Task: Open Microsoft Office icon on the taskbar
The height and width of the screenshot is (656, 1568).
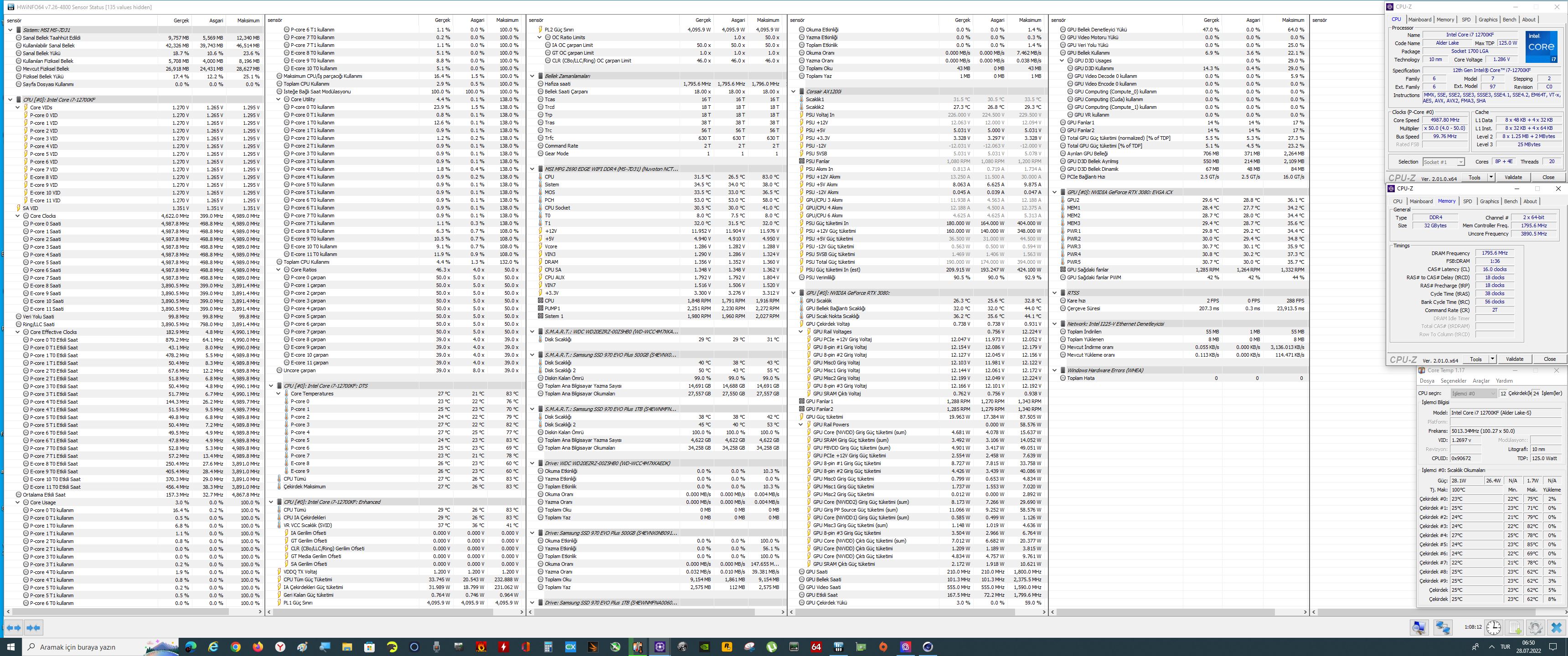Action: point(526,647)
